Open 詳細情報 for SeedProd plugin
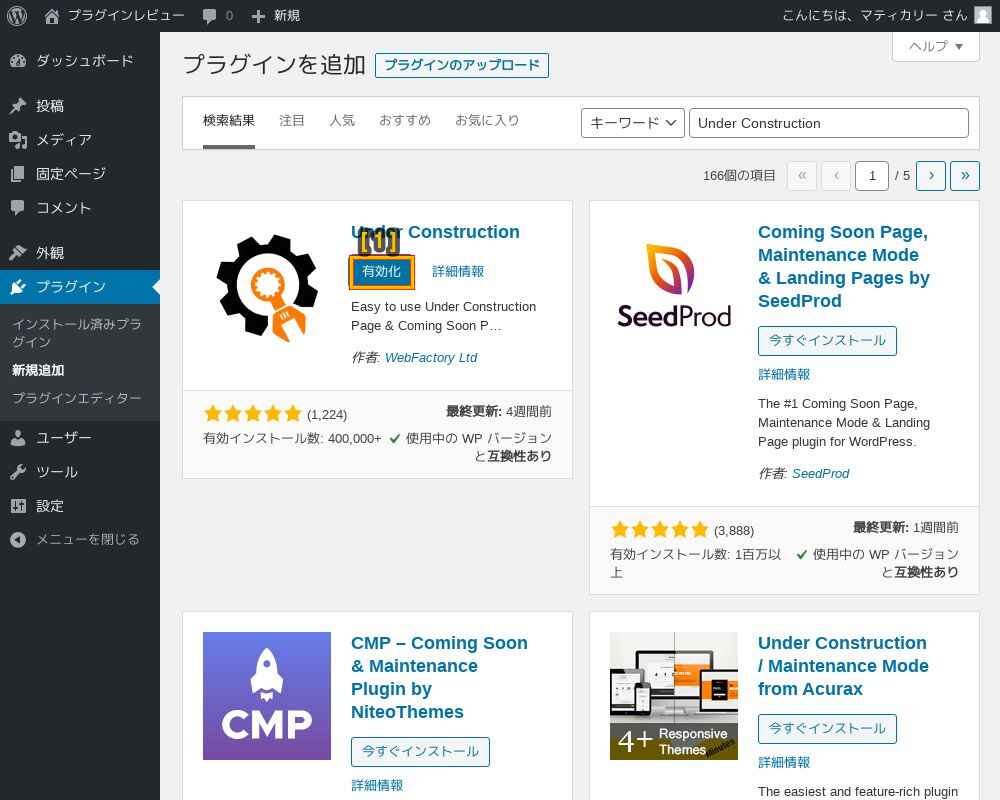The height and width of the screenshot is (800, 1000). [x=784, y=374]
